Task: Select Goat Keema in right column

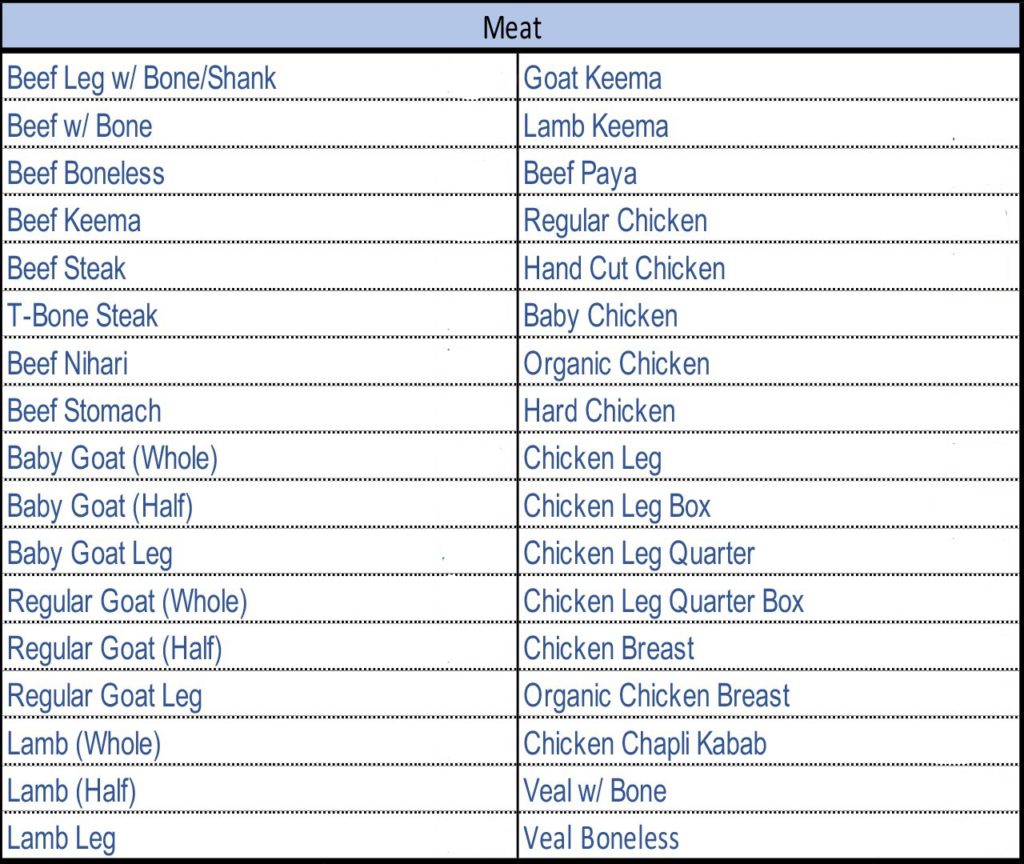Action: (x=592, y=78)
